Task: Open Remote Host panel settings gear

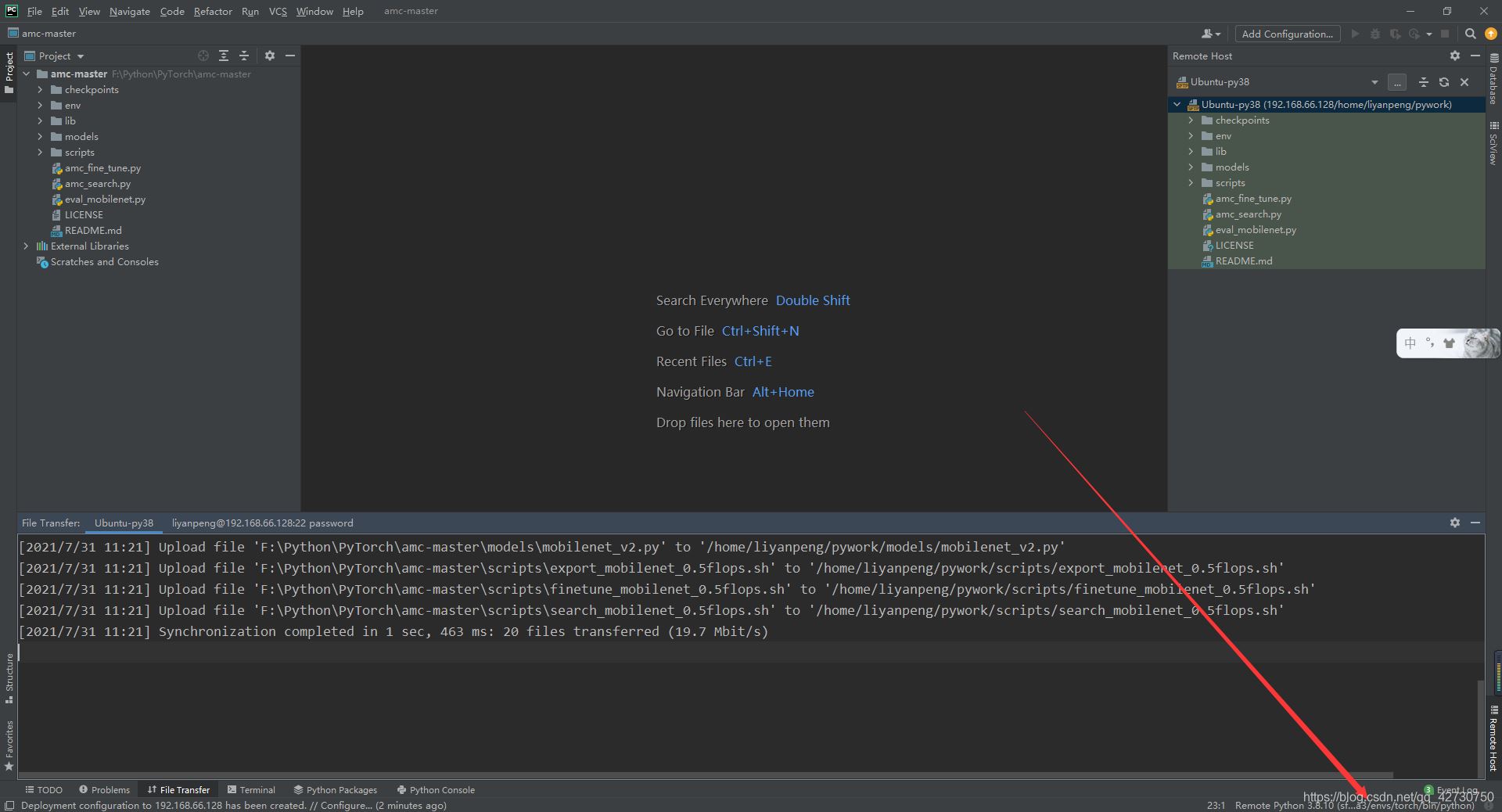Action: click(1454, 56)
